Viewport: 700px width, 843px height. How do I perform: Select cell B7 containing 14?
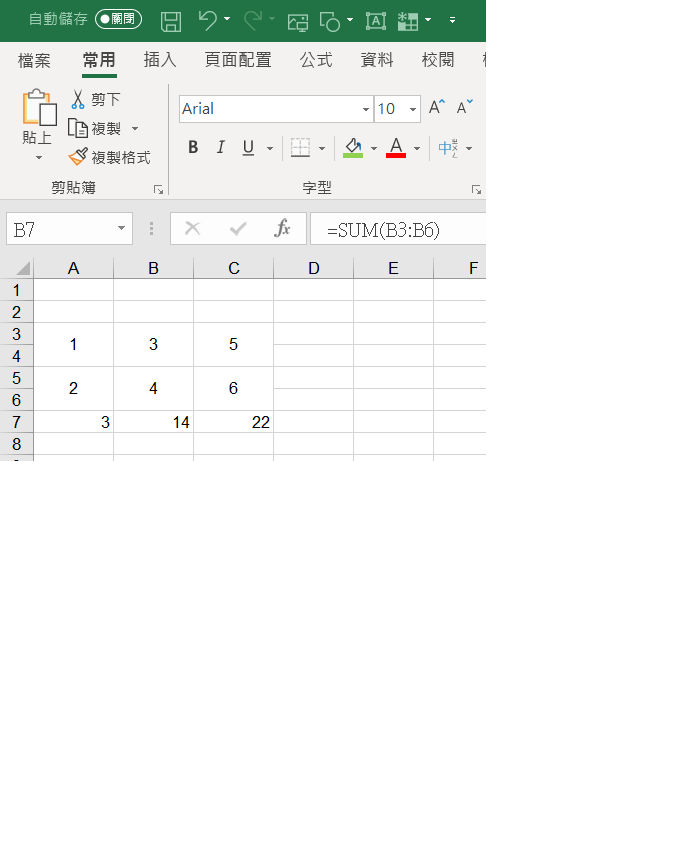[153, 422]
